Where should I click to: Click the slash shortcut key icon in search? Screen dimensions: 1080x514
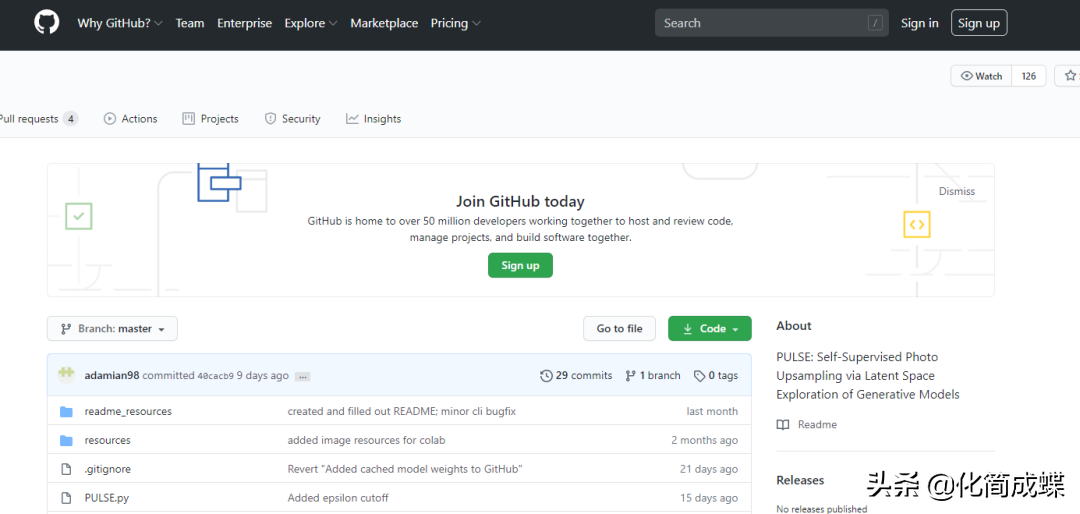click(875, 23)
